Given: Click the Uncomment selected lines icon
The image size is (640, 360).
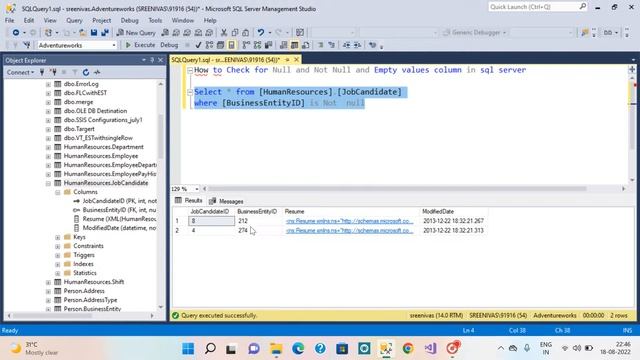Looking at the screenshot, I should (x=331, y=45).
